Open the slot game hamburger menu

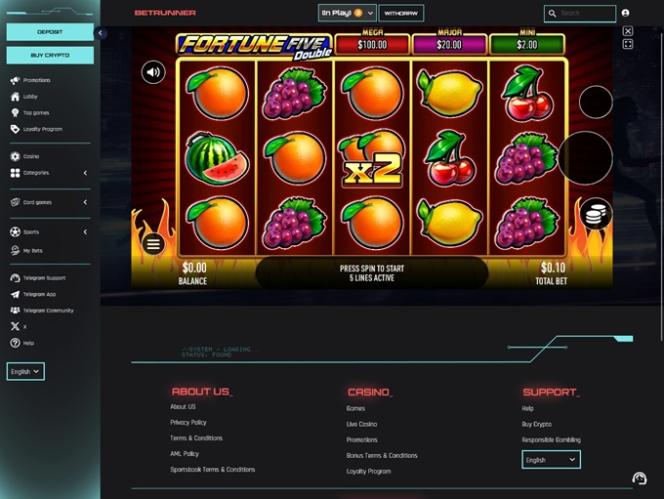(x=153, y=244)
